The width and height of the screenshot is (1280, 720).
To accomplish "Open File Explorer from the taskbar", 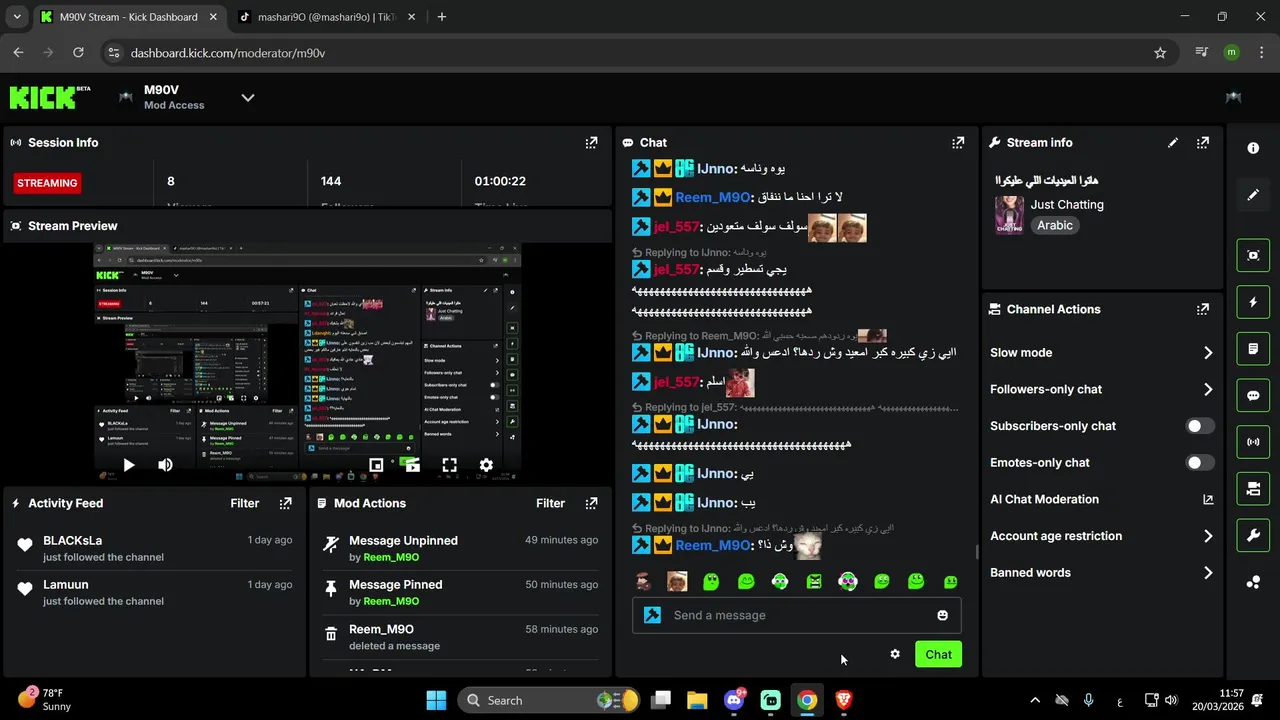I will click(697, 700).
